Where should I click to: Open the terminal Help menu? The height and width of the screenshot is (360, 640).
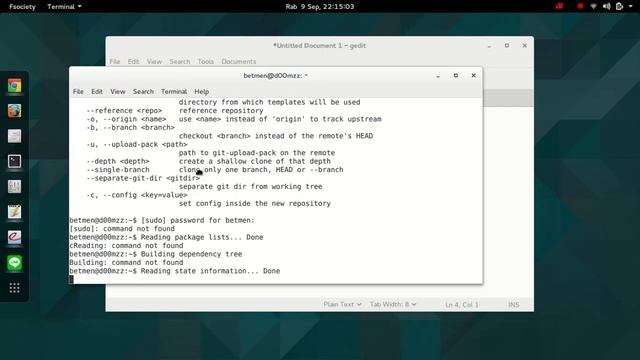(x=201, y=91)
